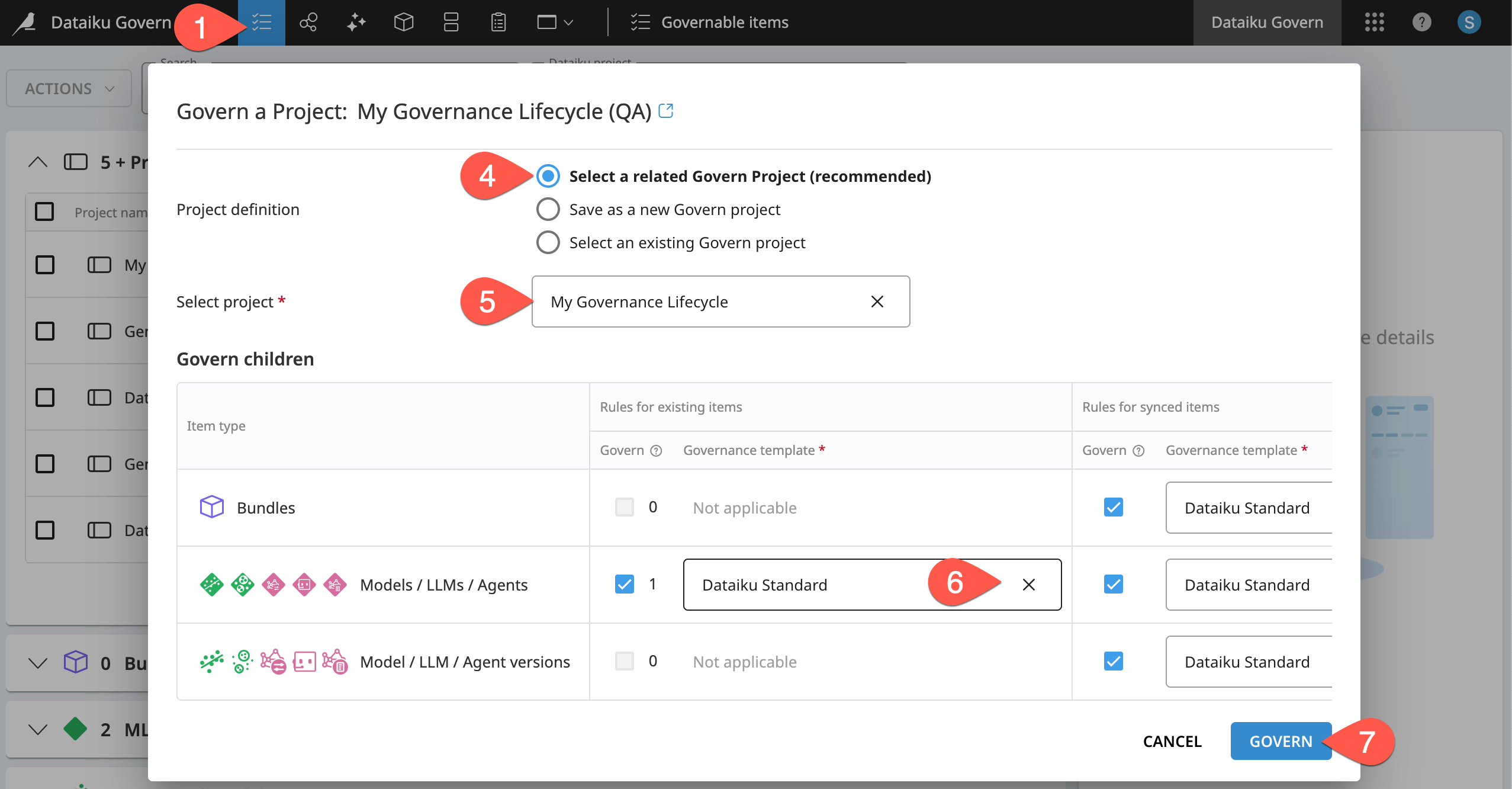Toggle synced Govern checkbox for Models / LLMs / Agents
Screen dimensions: 1512x789
point(1113,584)
